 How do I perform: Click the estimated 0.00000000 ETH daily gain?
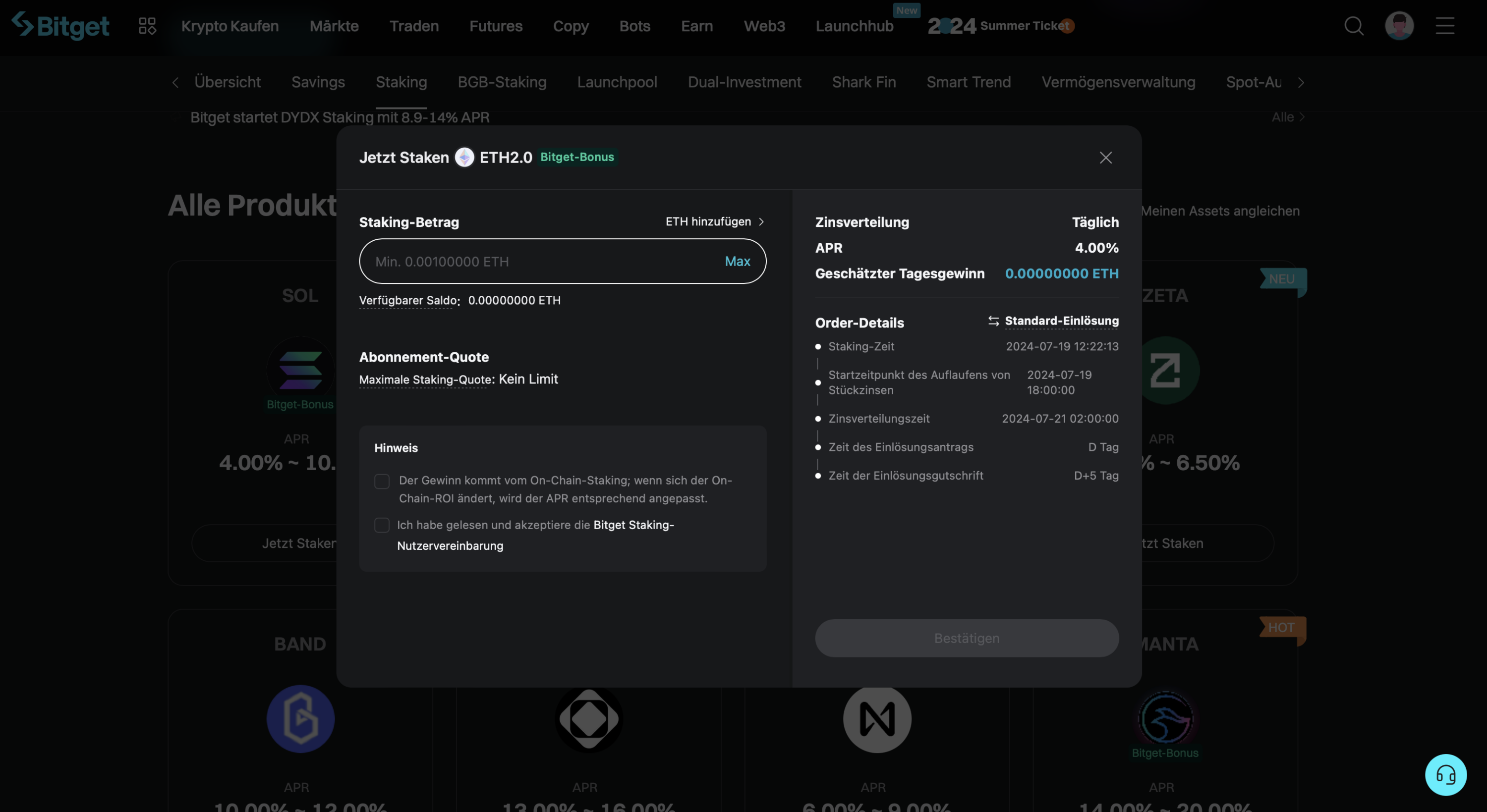[1062, 273]
